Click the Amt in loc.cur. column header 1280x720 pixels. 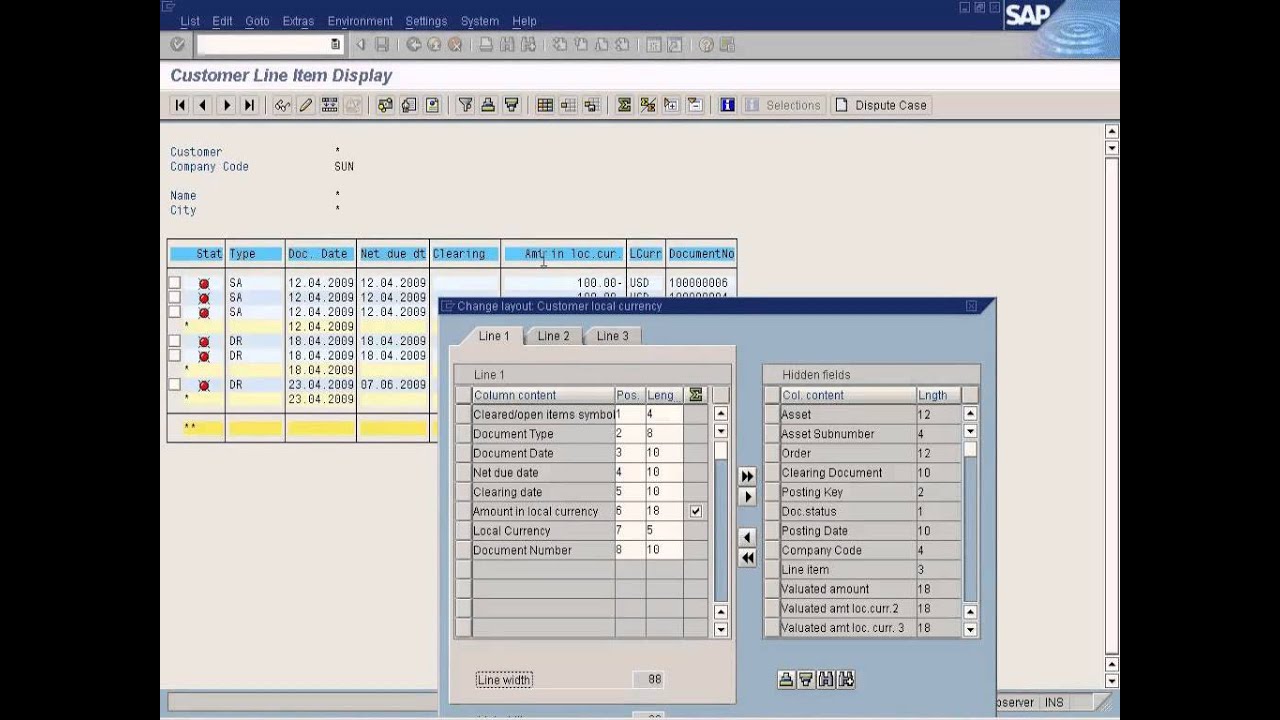coord(564,254)
